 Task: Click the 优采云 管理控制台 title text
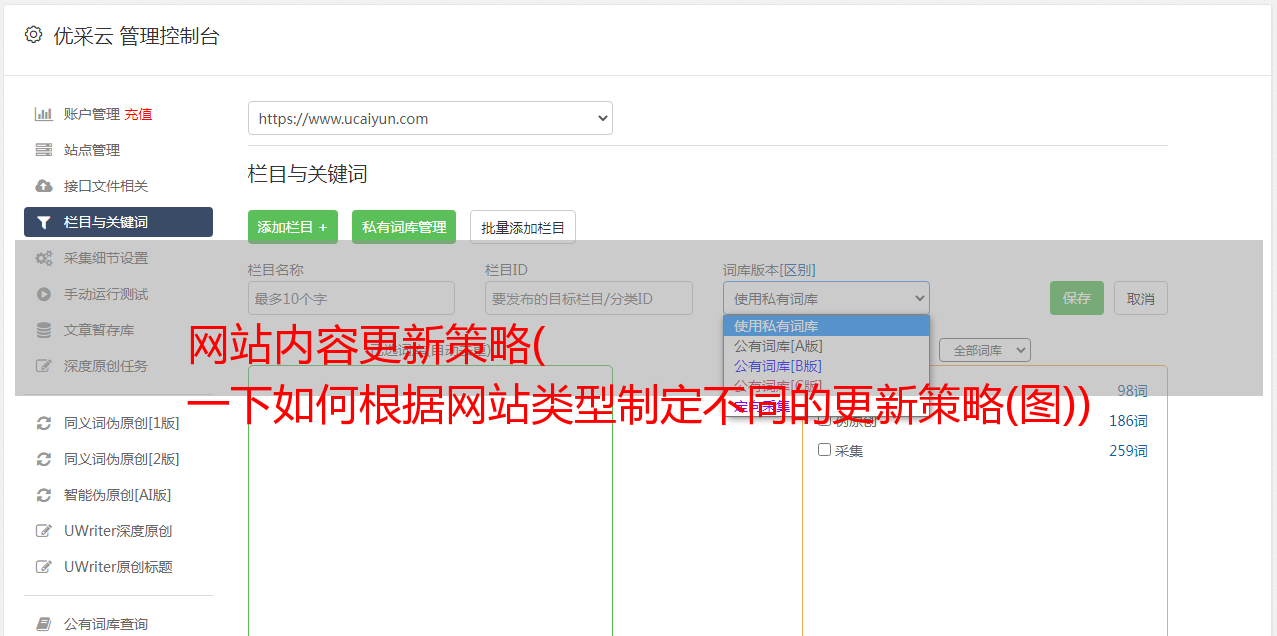click(x=136, y=36)
